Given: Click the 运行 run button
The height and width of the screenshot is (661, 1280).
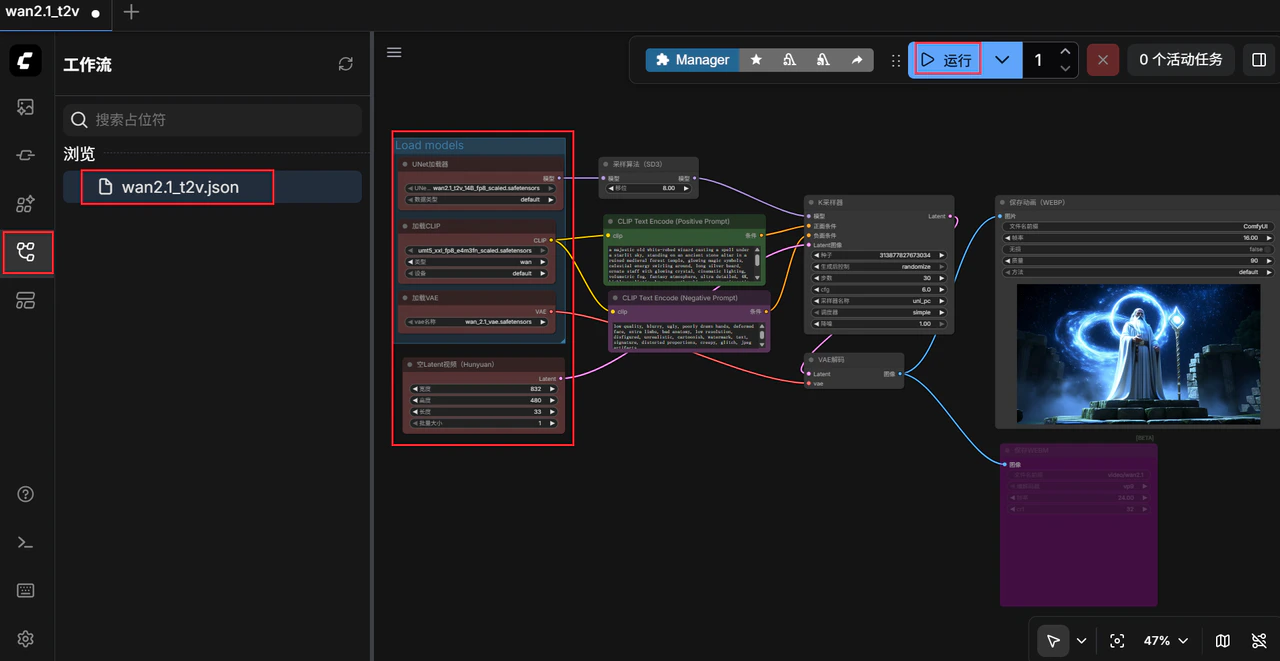Looking at the screenshot, I should pyautogui.click(x=946, y=60).
